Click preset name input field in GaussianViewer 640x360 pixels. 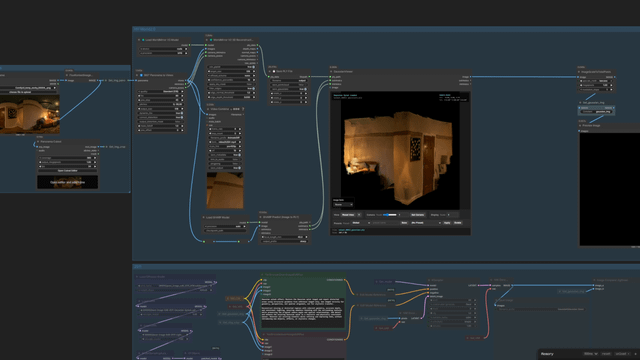385,223
